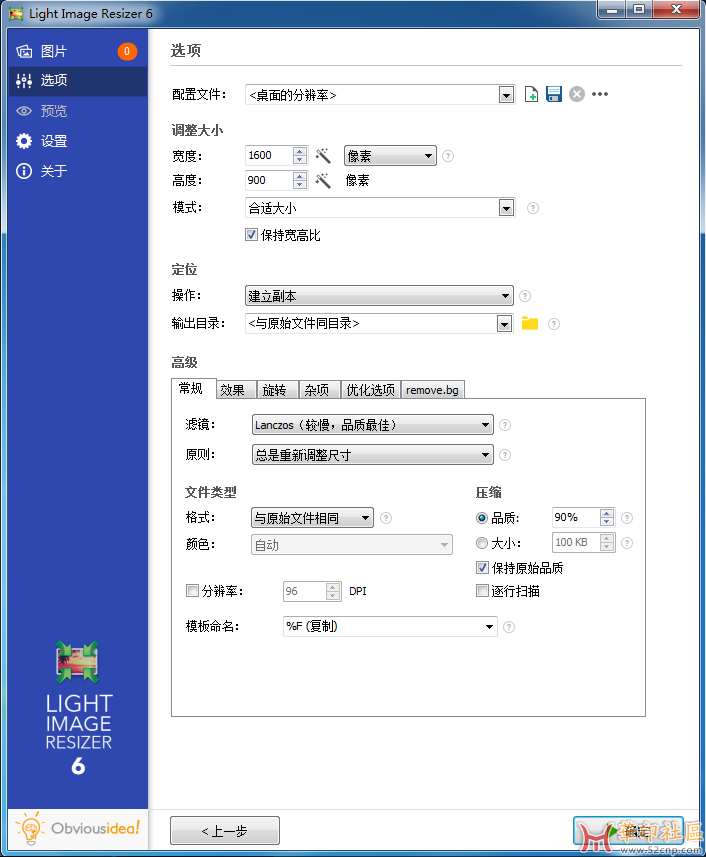Click the magic wand next to width
Image resolution: width=706 pixels, height=857 pixels.
[323, 156]
